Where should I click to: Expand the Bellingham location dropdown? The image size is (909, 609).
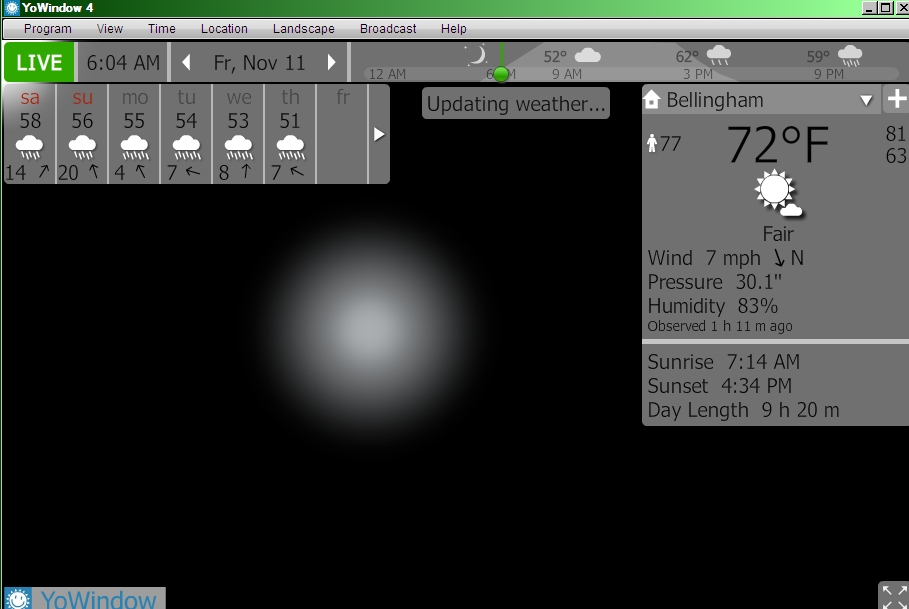tap(866, 101)
